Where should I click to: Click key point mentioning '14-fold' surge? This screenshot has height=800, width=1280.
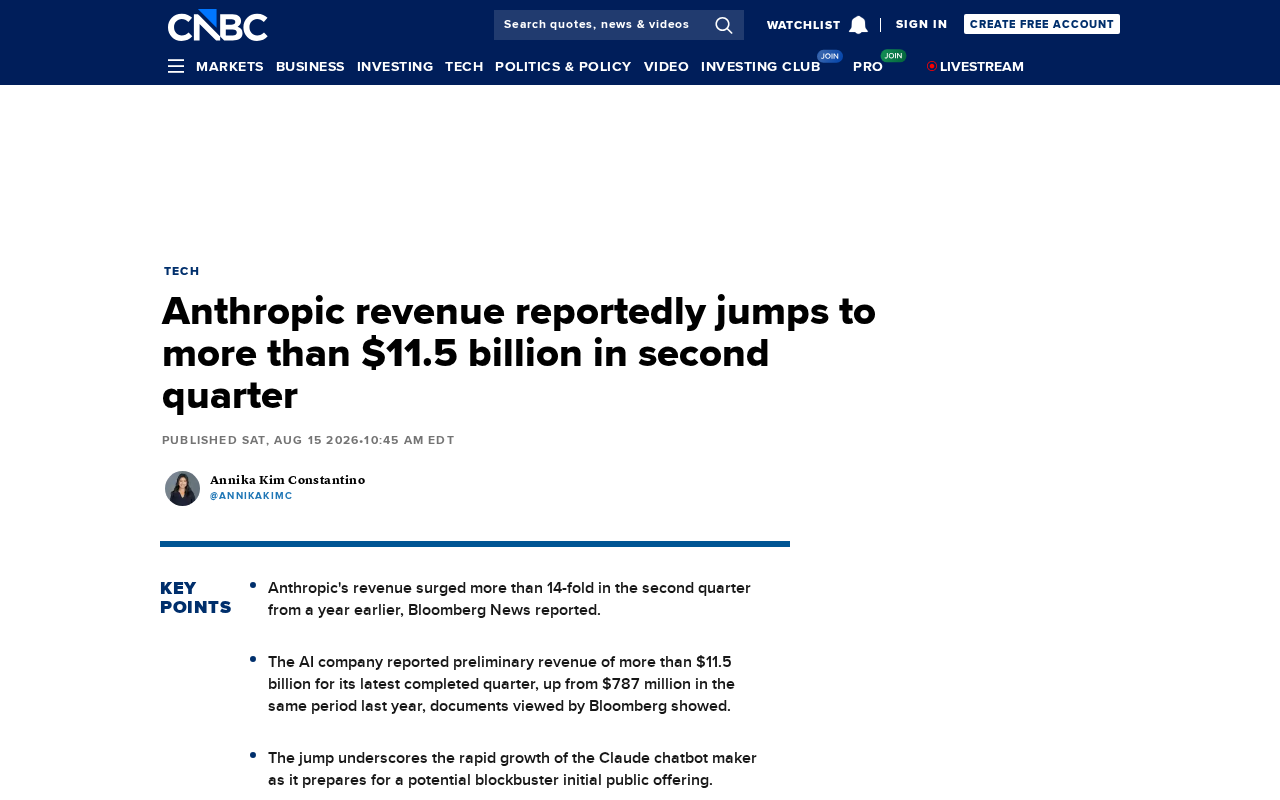click(509, 599)
